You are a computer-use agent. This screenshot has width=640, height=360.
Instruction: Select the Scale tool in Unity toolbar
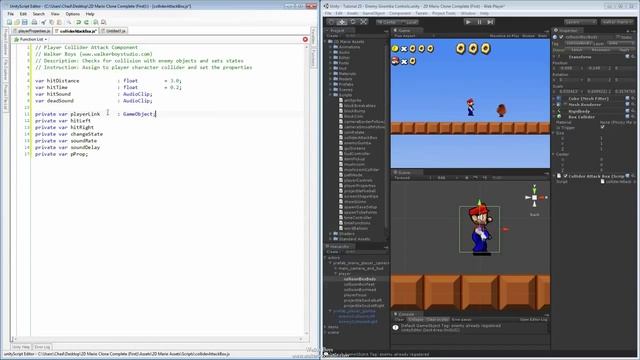[364, 22]
